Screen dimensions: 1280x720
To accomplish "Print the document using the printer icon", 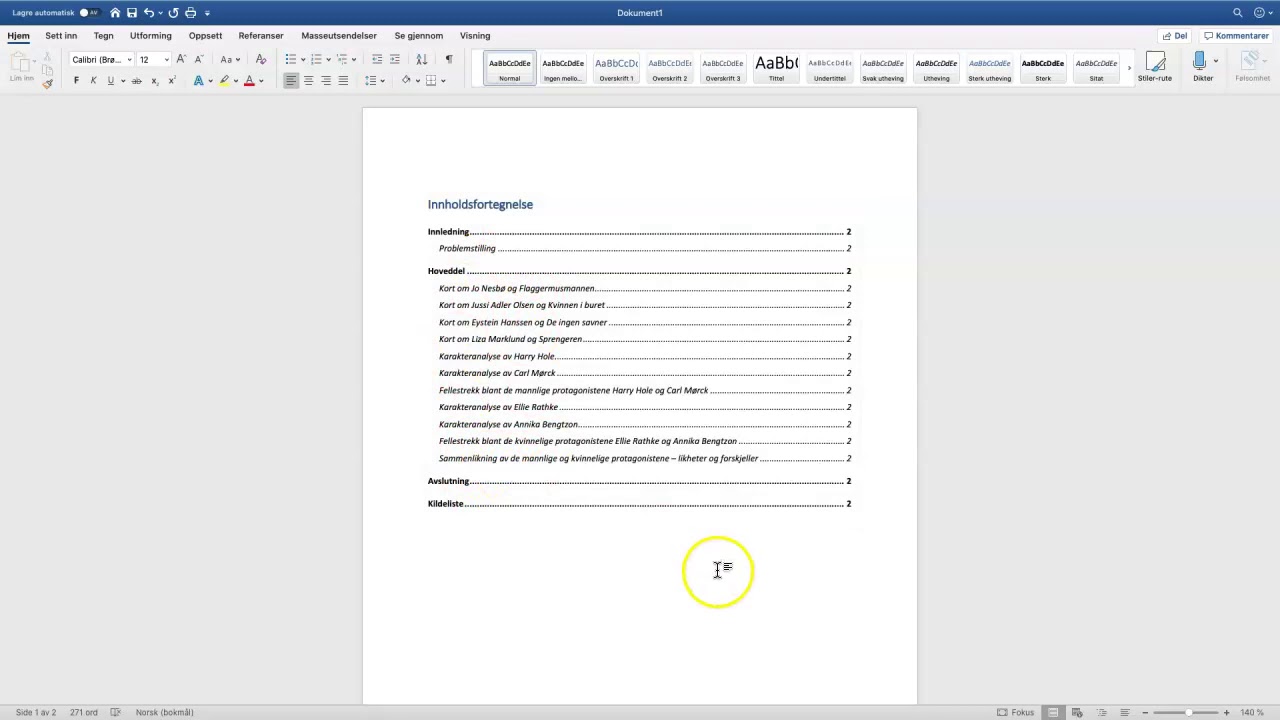I will click(190, 13).
